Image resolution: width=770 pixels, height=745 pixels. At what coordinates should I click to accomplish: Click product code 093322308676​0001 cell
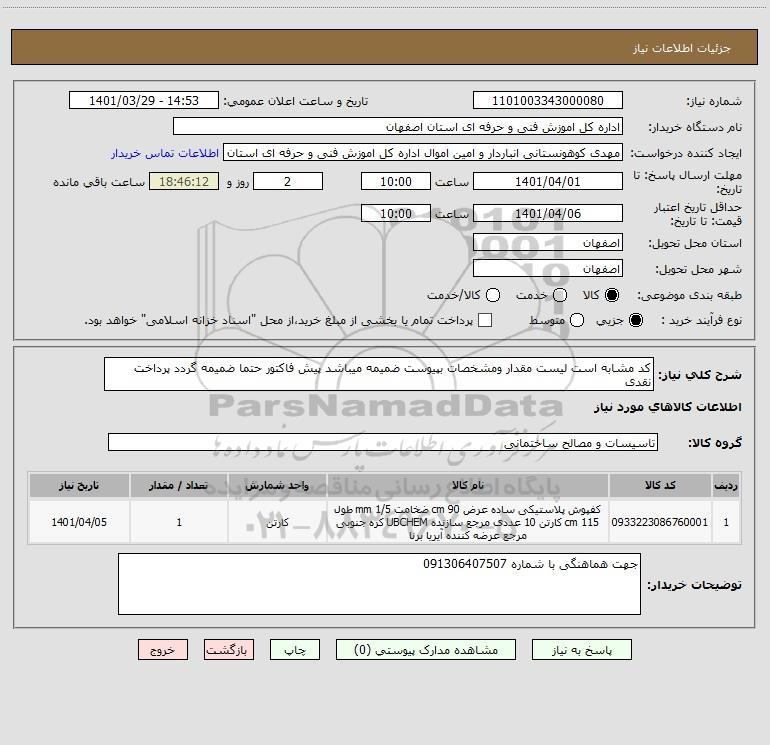(x=660, y=522)
